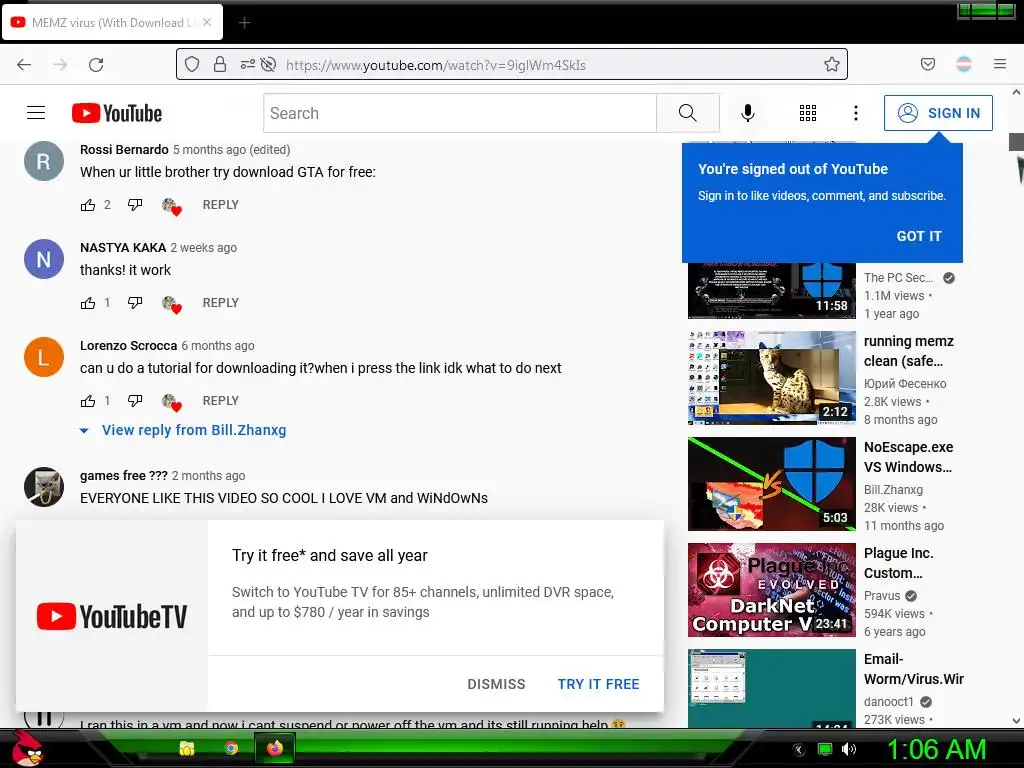
Task: Click the YouTube Search field
Action: pos(460,113)
